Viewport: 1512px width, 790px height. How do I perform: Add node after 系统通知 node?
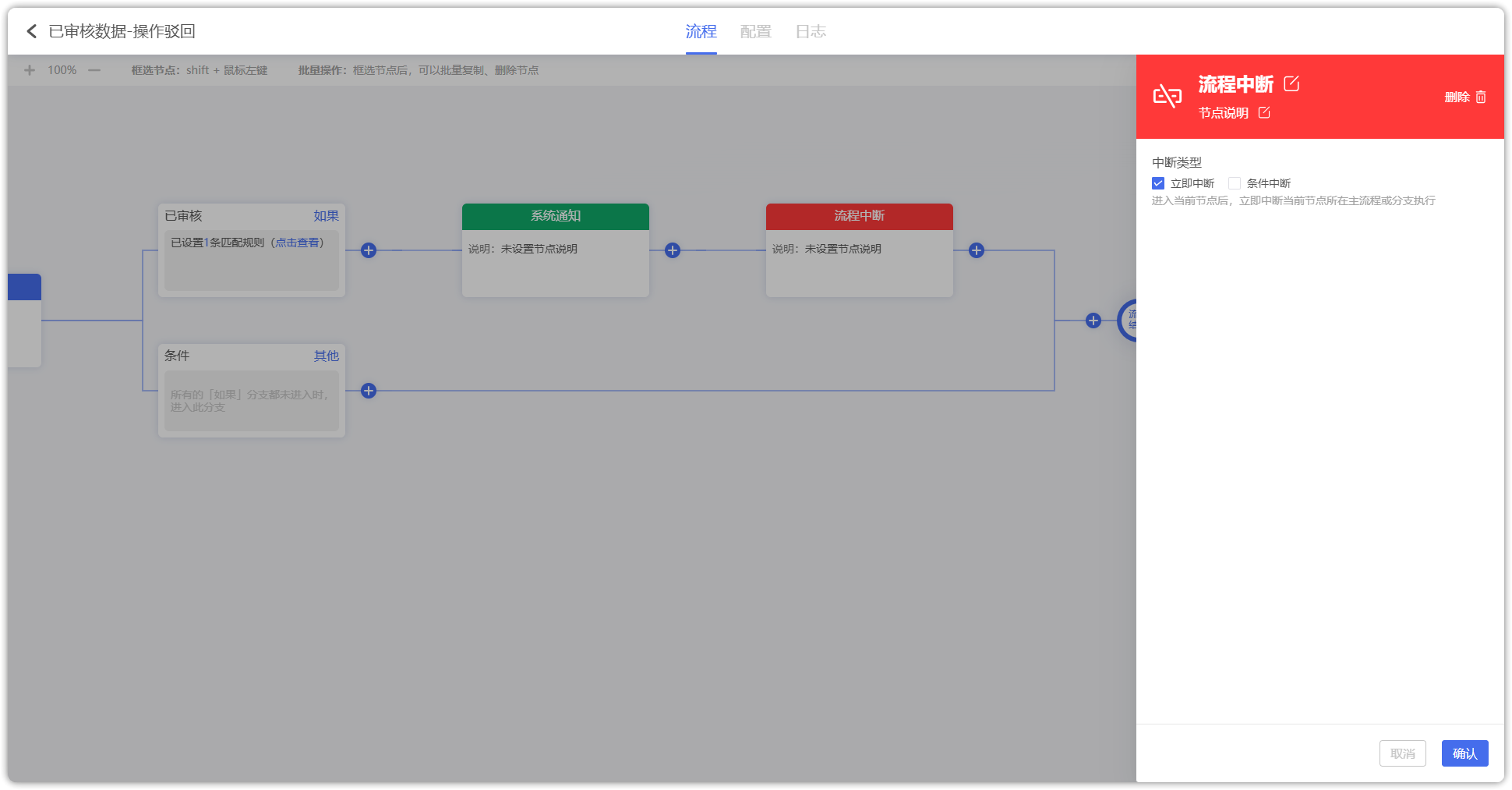pos(673,250)
